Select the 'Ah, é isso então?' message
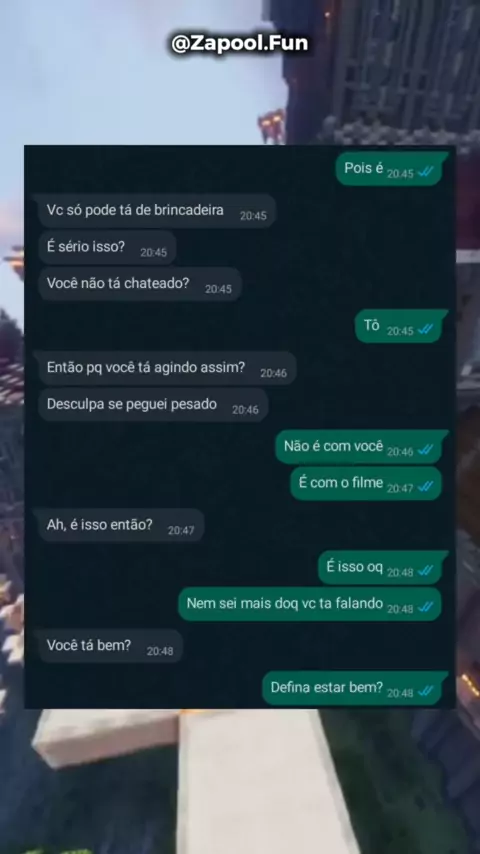This screenshot has height=854, width=480. point(119,526)
